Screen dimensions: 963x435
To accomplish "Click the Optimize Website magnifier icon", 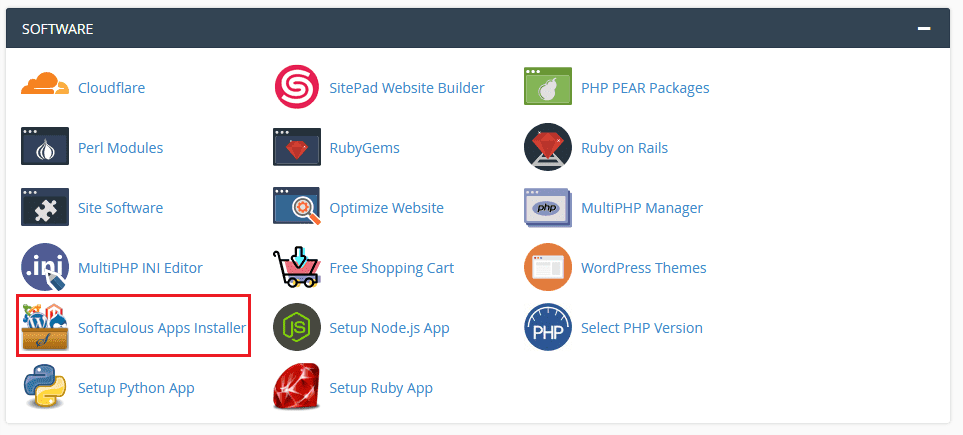I will click(x=297, y=206).
